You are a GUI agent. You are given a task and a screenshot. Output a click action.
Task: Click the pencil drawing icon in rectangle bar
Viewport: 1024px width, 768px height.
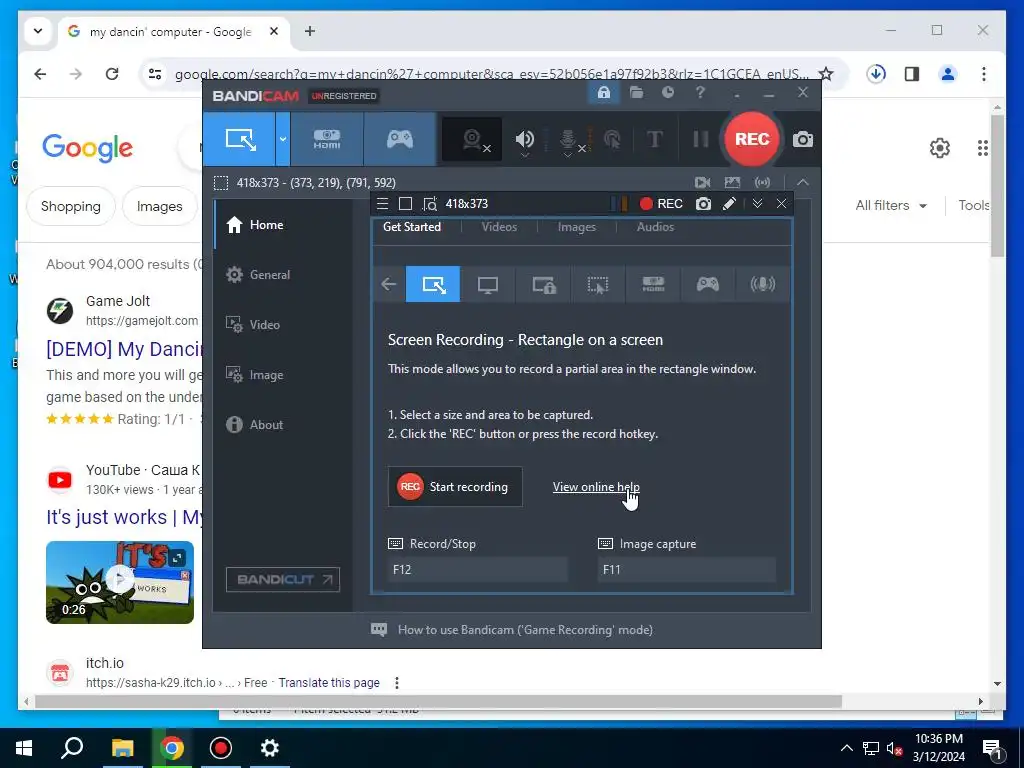coord(729,204)
